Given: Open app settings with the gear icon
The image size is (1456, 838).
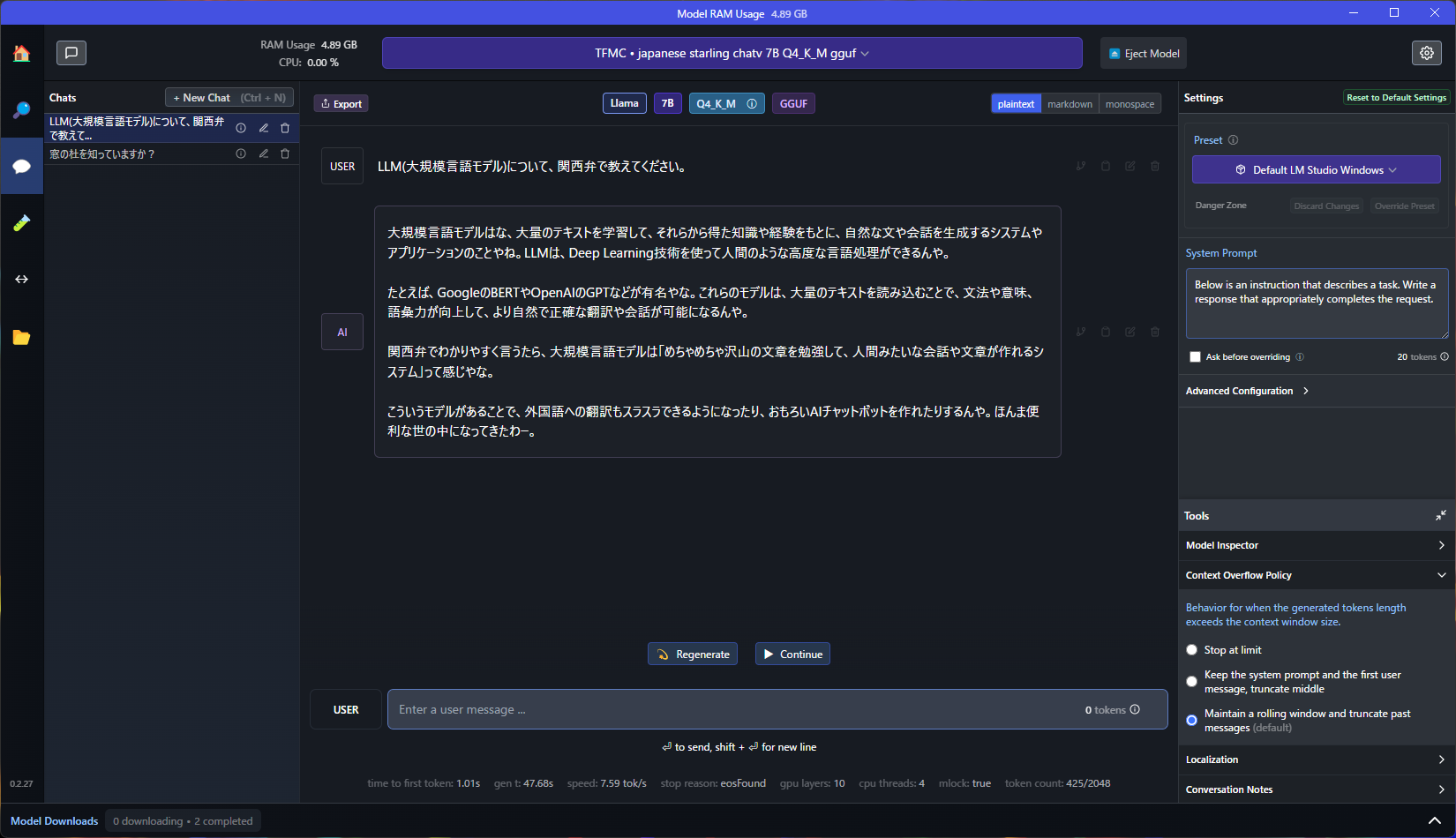Looking at the screenshot, I should click(x=1427, y=52).
